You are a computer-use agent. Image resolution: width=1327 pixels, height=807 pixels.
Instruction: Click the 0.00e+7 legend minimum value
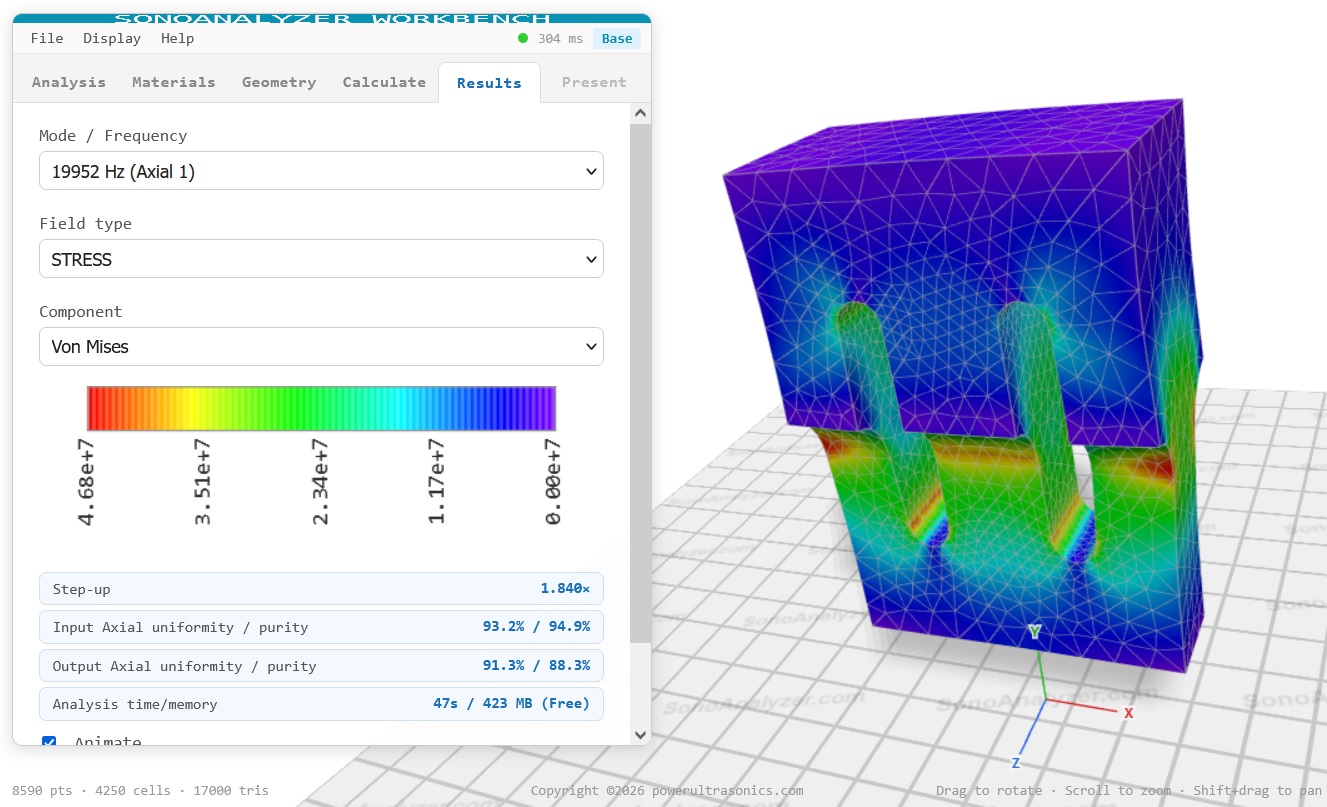(x=553, y=481)
